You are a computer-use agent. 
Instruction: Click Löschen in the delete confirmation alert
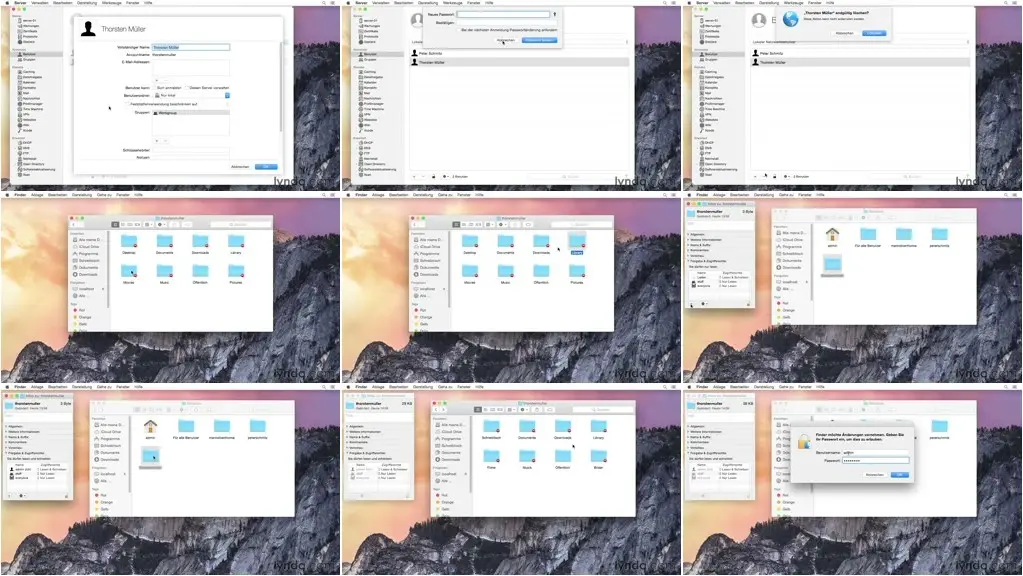pyautogui.click(x=874, y=33)
